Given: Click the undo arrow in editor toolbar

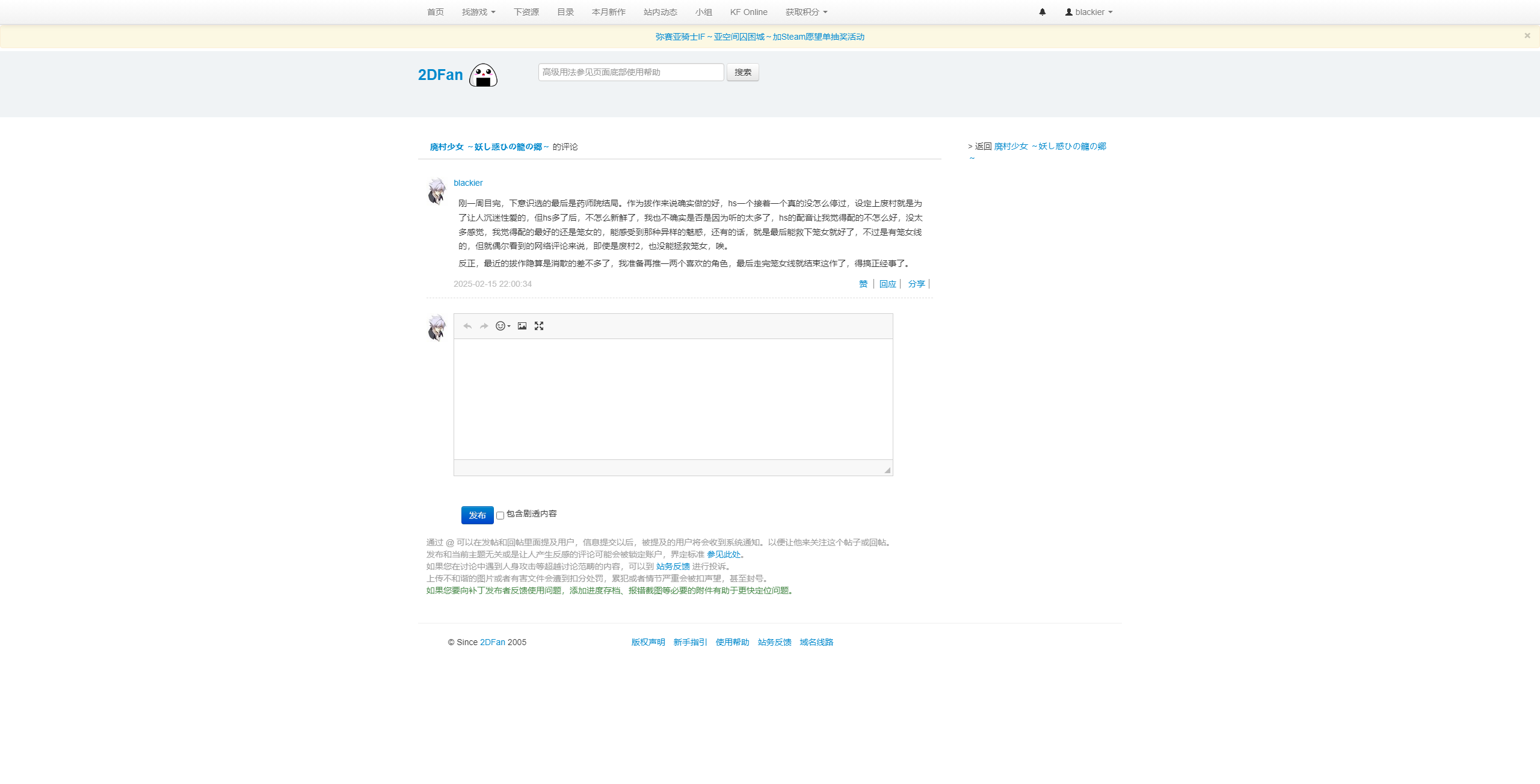Looking at the screenshot, I should (467, 326).
